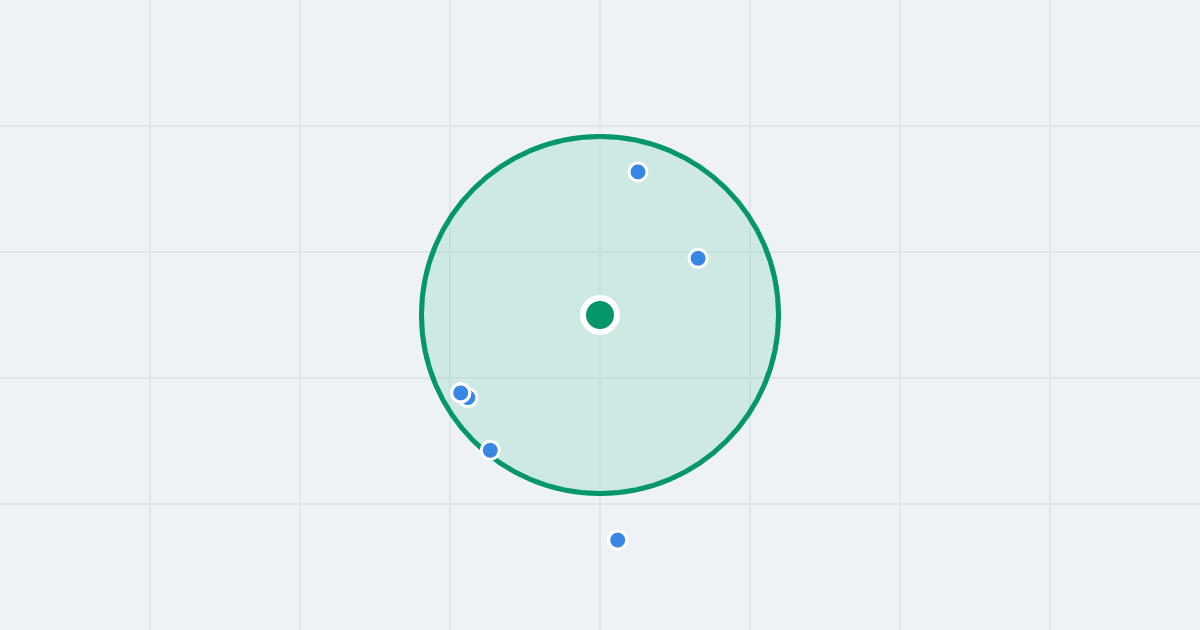
Task: Pick the topmost blue dot inside the circle
Action: pyautogui.click(x=638, y=172)
